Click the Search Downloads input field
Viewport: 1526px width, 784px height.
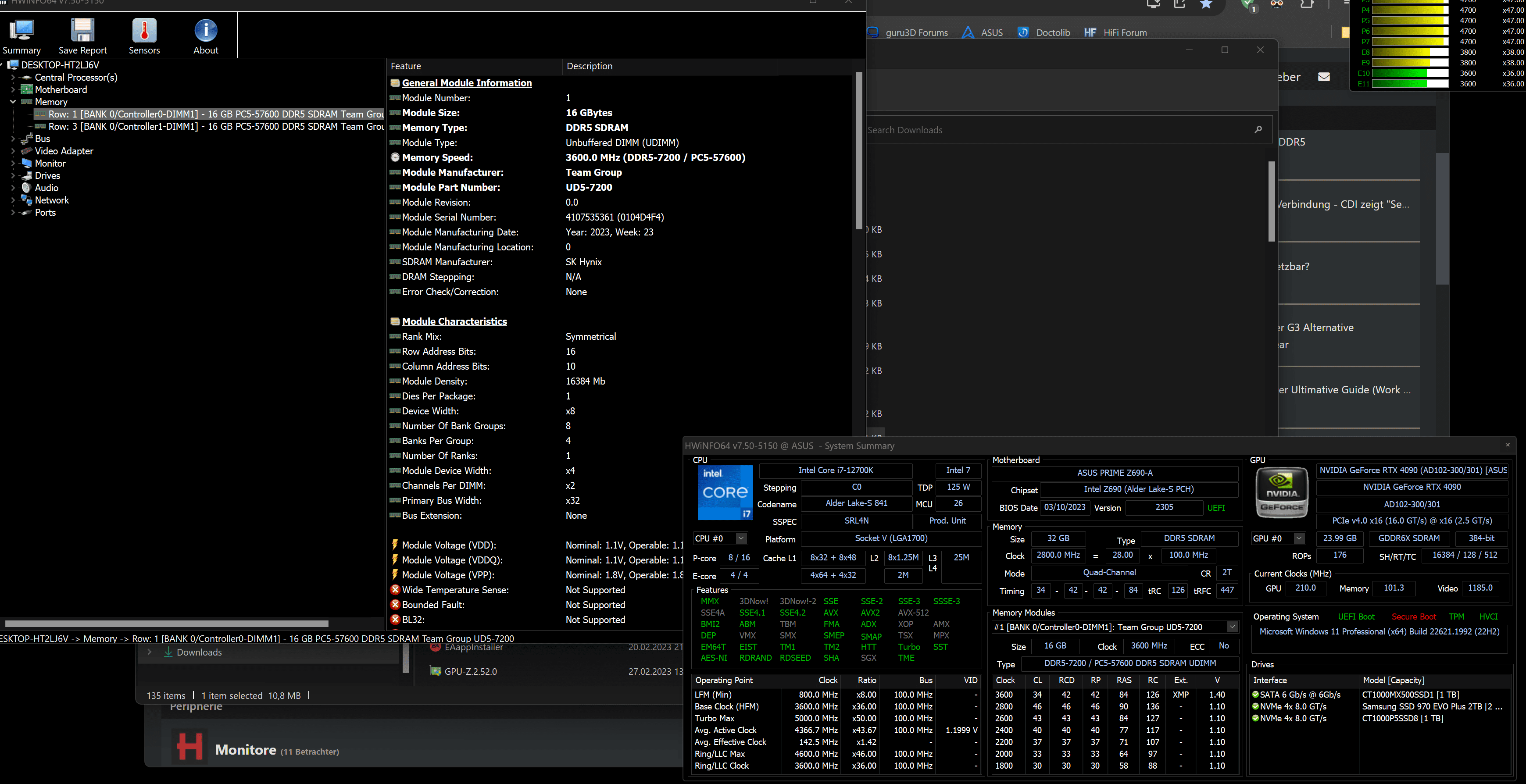(x=1054, y=130)
